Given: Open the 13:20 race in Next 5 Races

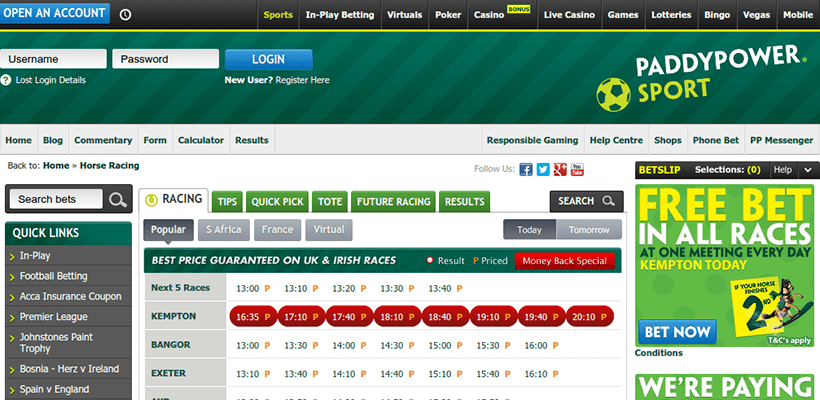Looking at the screenshot, I should (x=349, y=288).
